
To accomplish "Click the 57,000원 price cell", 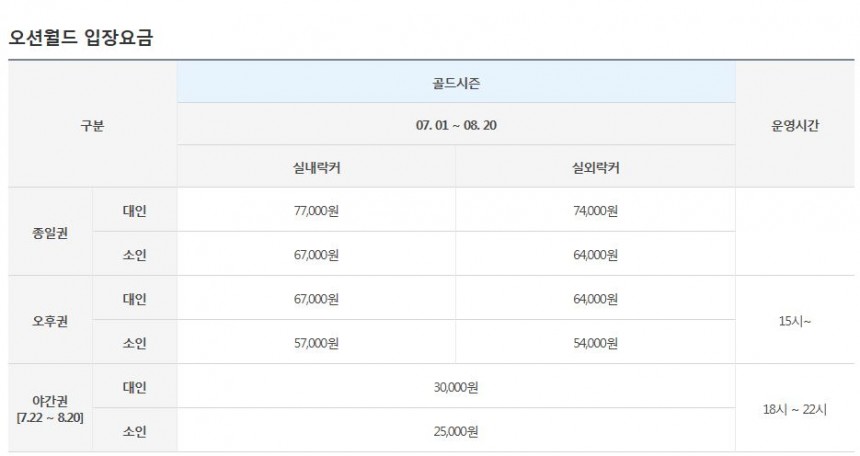I will pos(316,343).
